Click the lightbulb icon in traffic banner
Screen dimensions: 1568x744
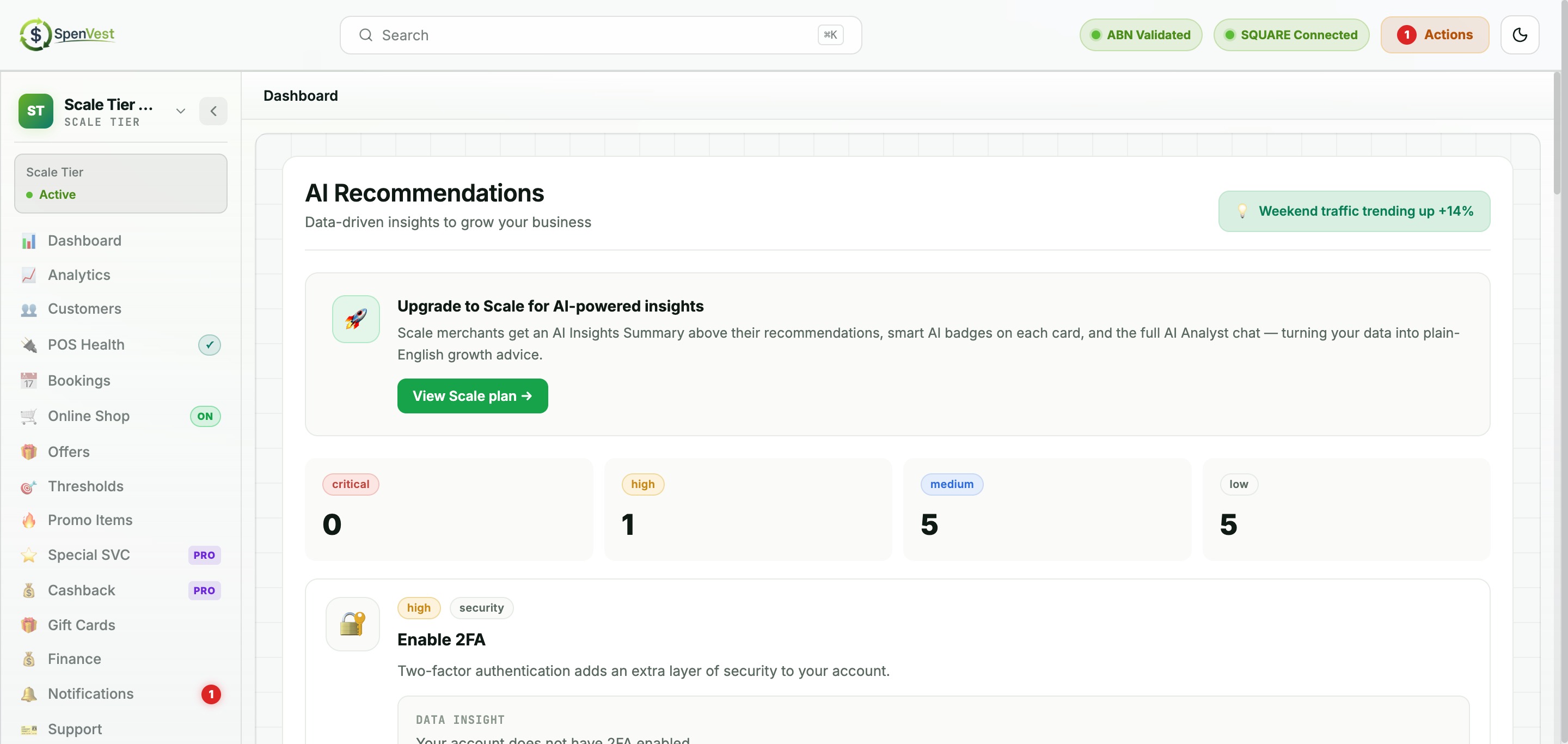1242,211
